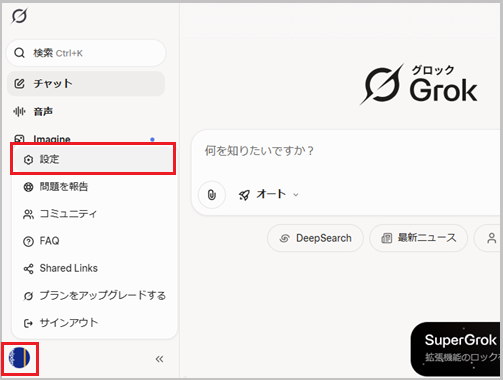Click the Shared Links share icon
503x380 pixels.
(x=28, y=269)
